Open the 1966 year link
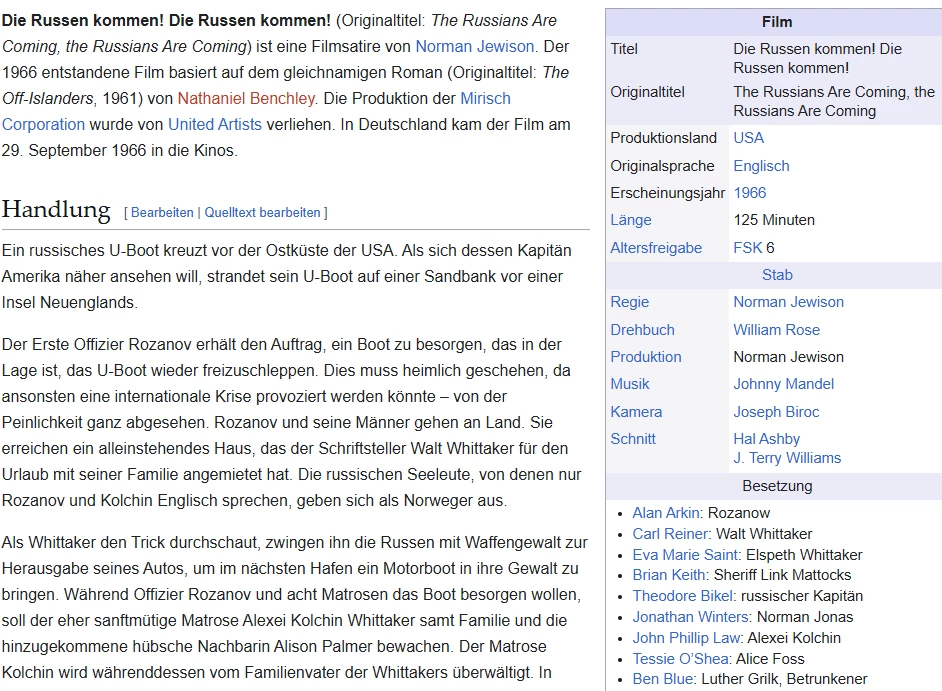 click(750, 193)
